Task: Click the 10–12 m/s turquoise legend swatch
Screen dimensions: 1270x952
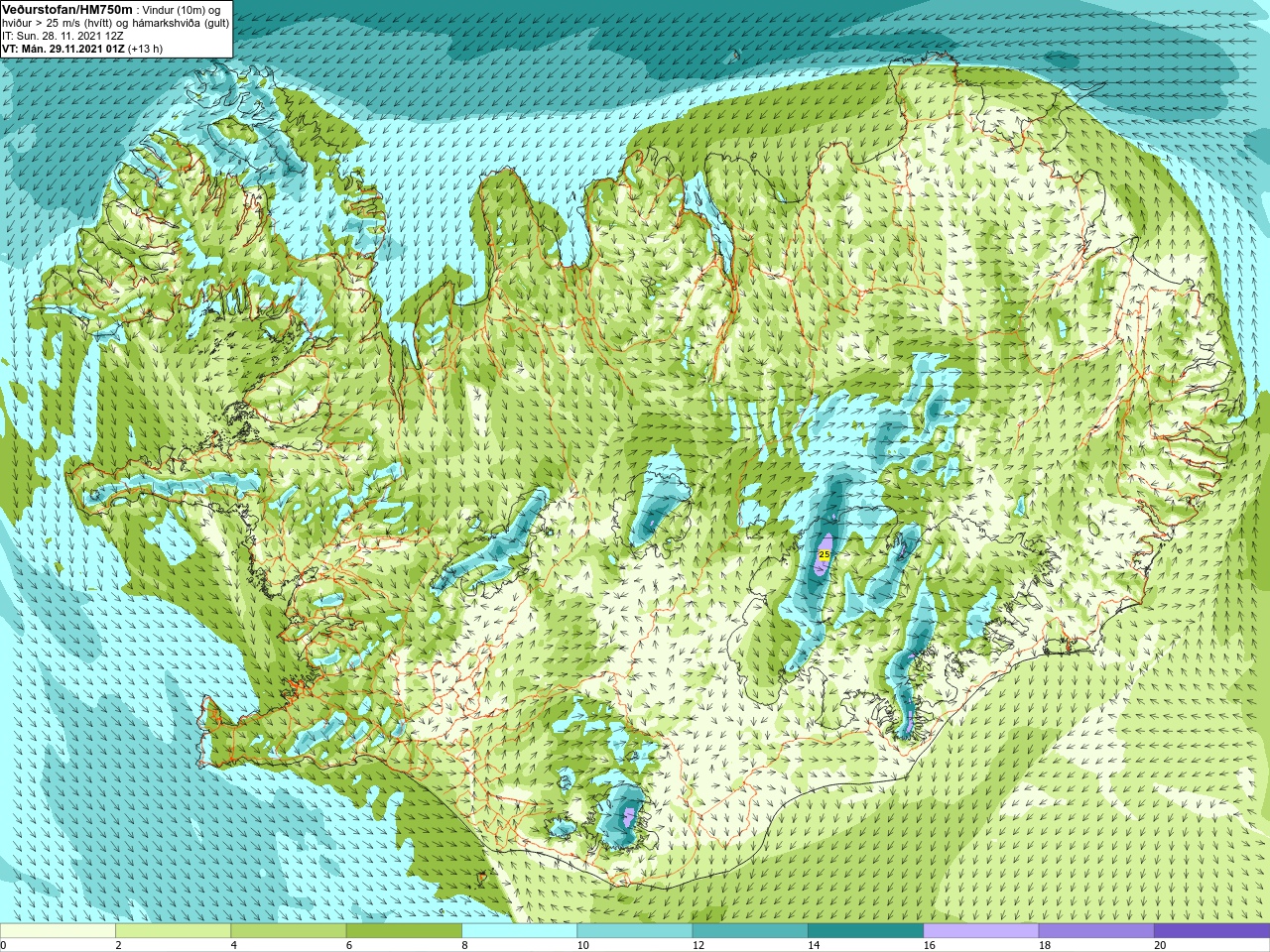Action: (634, 931)
